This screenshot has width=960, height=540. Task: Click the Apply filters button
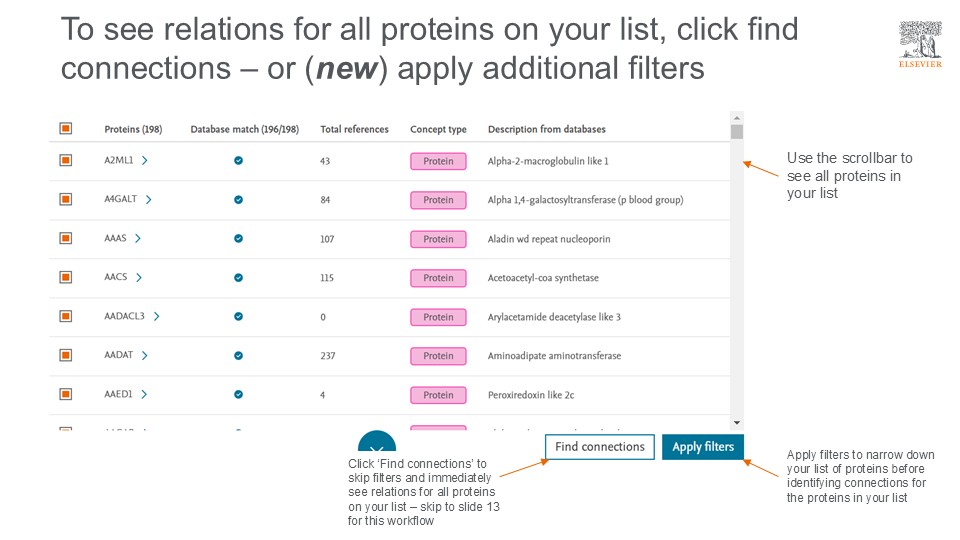[703, 447]
